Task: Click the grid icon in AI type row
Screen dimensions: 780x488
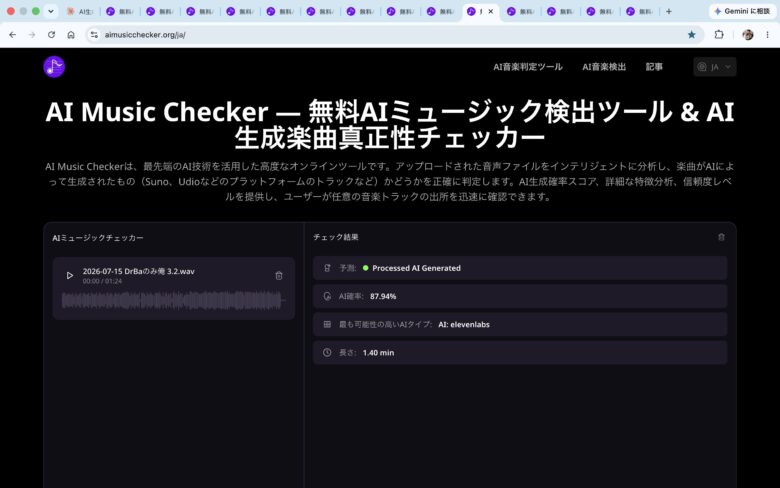Action: click(x=327, y=324)
